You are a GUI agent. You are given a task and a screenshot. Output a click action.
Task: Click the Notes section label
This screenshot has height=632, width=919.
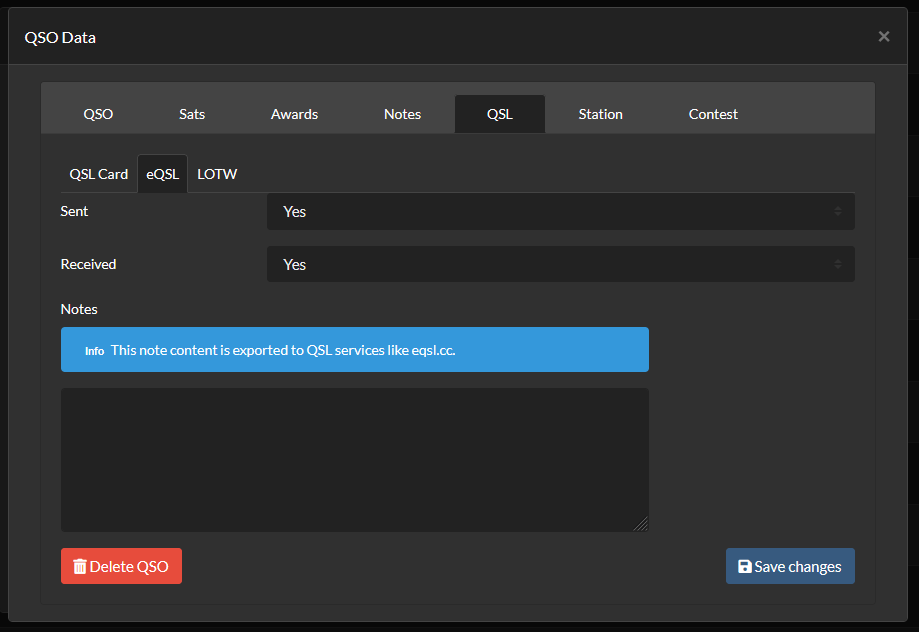[x=79, y=309]
